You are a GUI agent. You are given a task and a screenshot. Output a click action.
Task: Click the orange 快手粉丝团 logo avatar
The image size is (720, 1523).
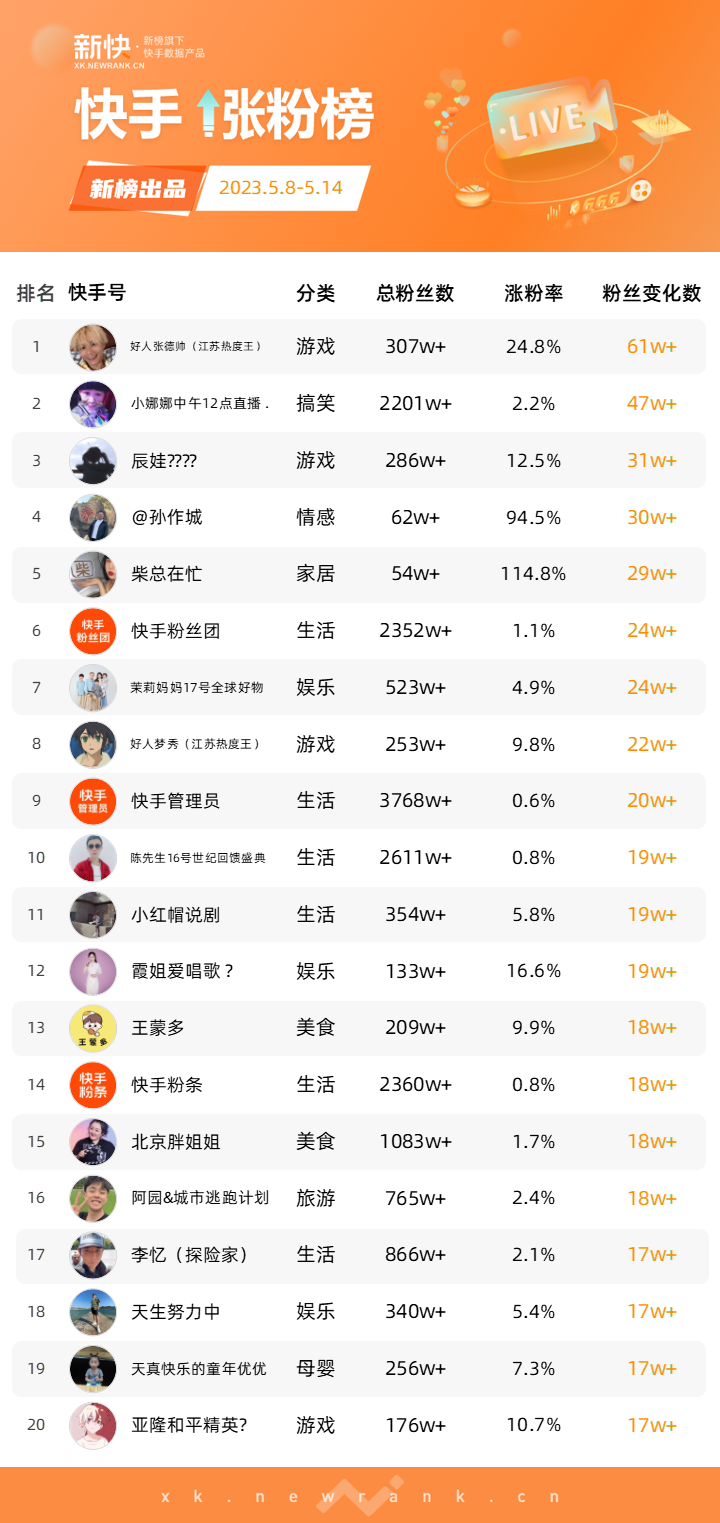click(x=93, y=631)
